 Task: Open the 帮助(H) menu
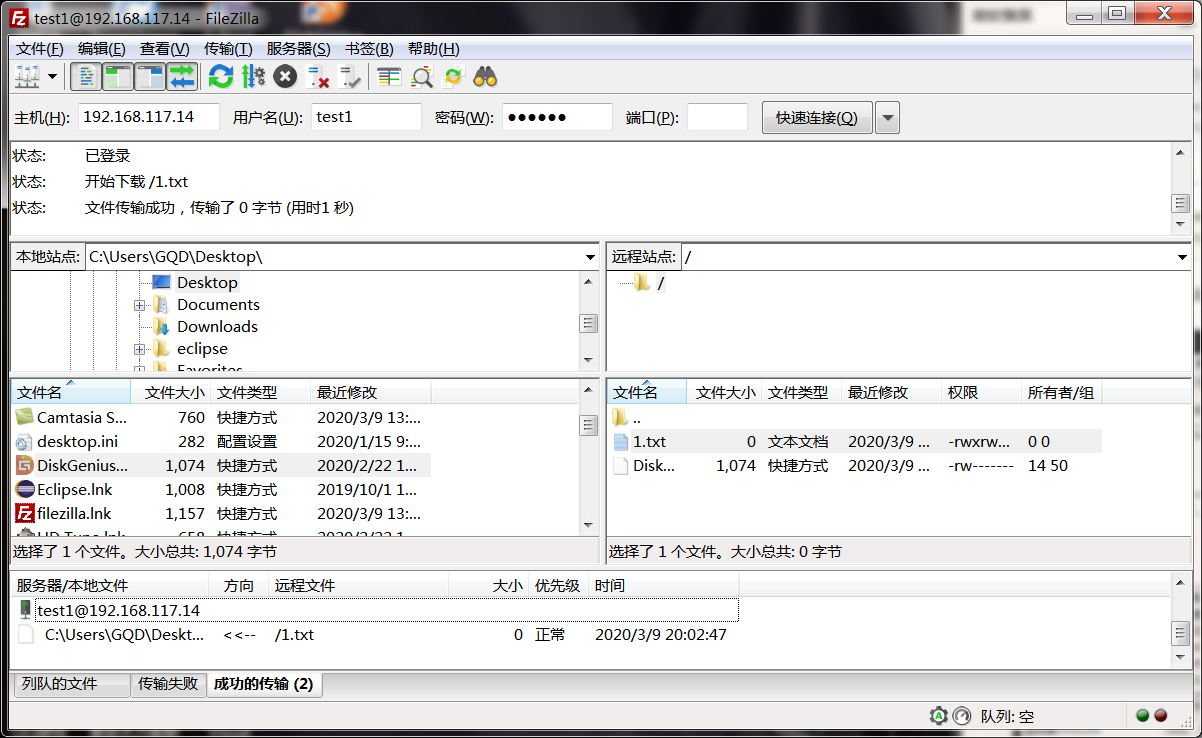tap(434, 48)
